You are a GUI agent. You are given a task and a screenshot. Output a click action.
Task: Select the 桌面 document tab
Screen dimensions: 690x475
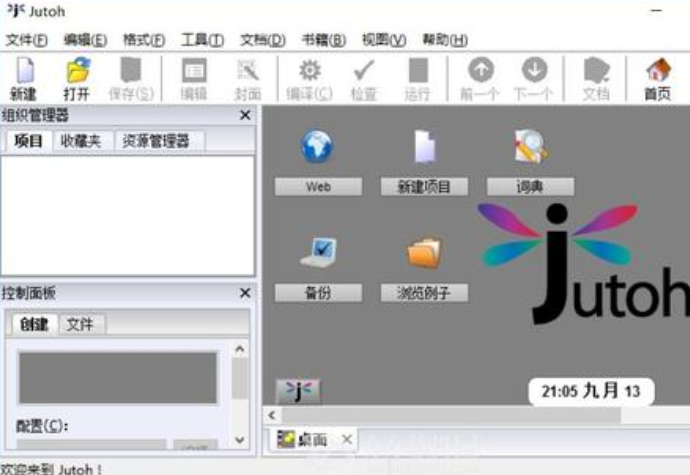pyautogui.click(x=312, y=439)
